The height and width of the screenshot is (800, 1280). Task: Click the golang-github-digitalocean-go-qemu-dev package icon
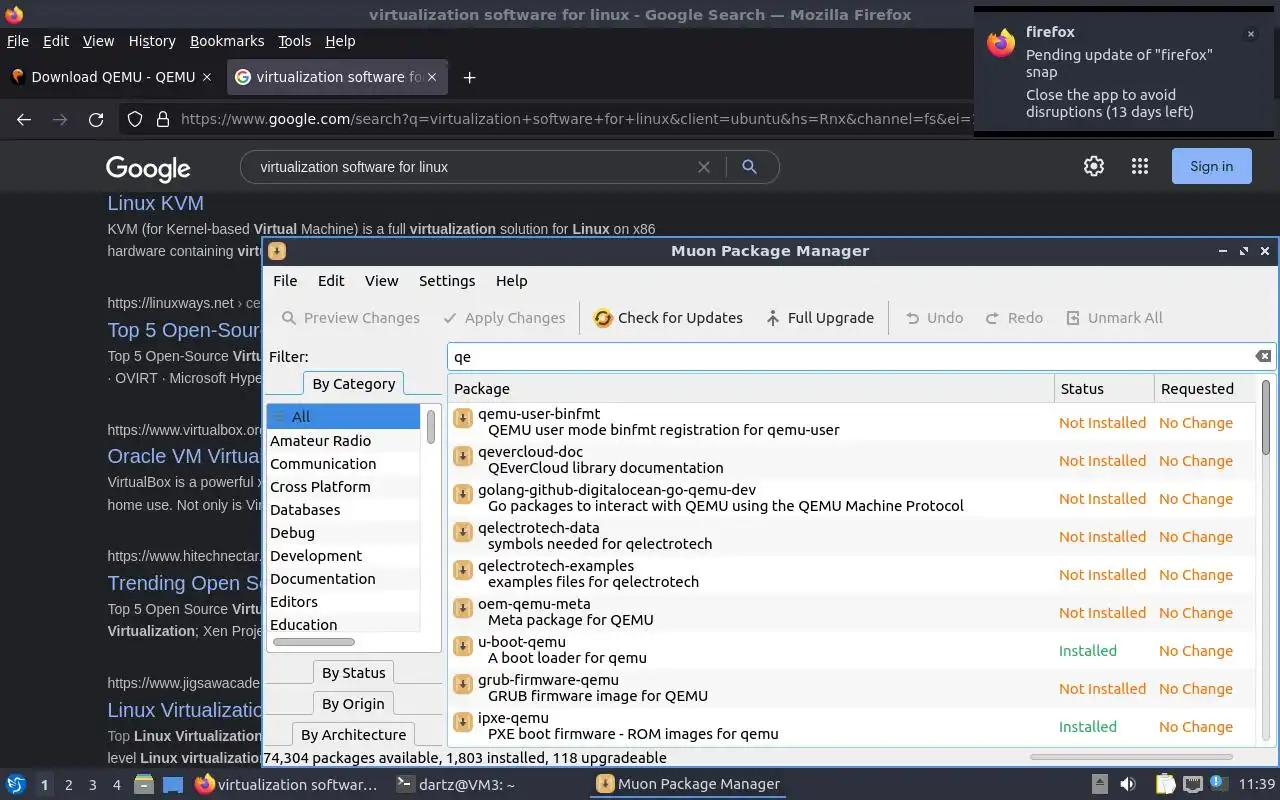tap(463, 494)
